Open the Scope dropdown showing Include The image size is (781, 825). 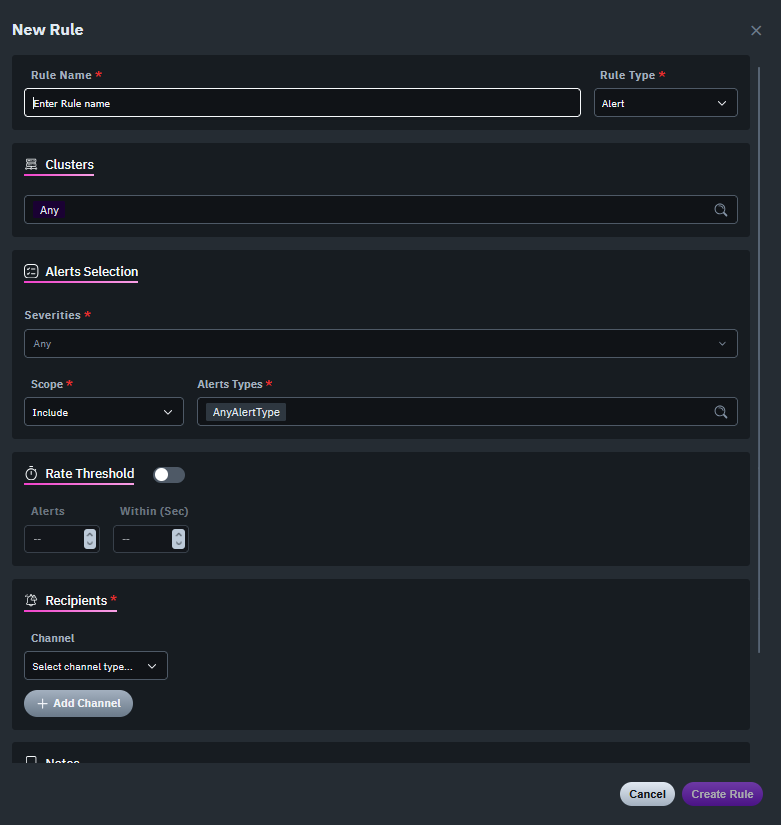point(103,411)
